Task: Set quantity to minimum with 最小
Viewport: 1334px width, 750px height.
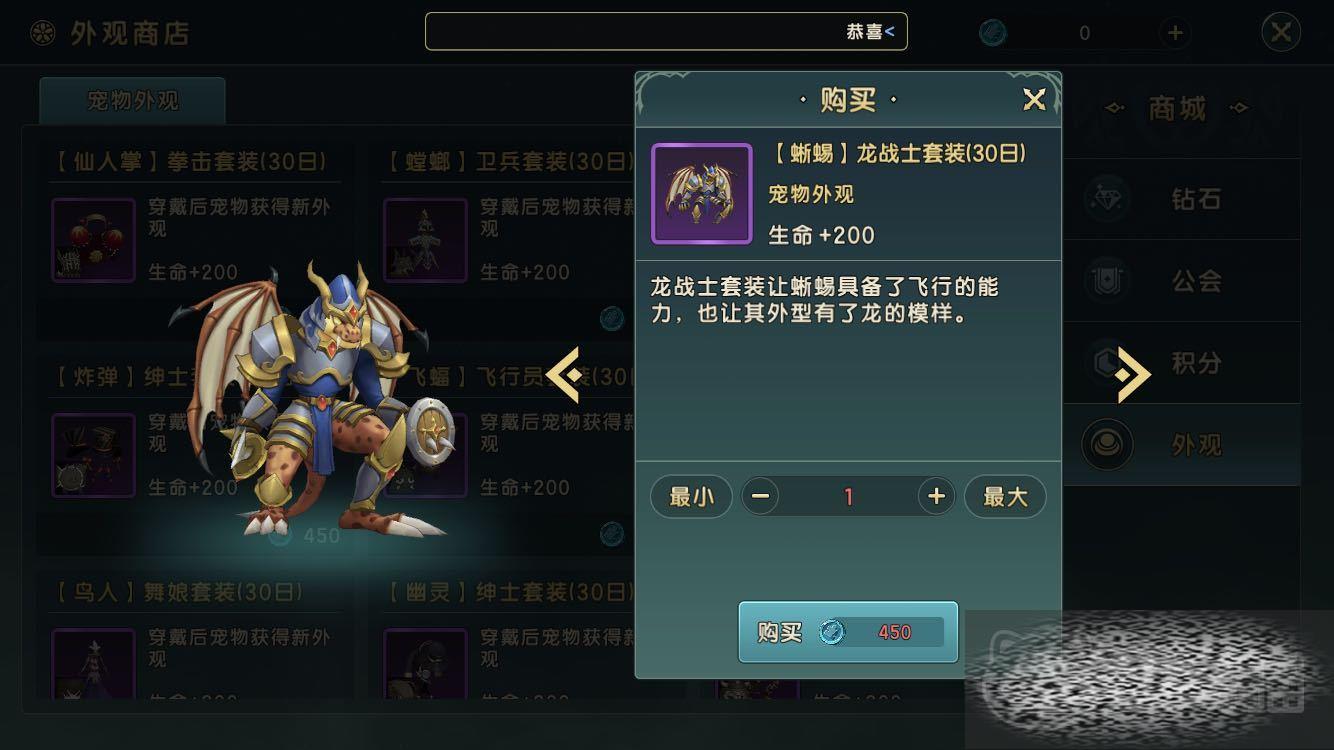Action: pyautogui.click(x=691, y=497)
